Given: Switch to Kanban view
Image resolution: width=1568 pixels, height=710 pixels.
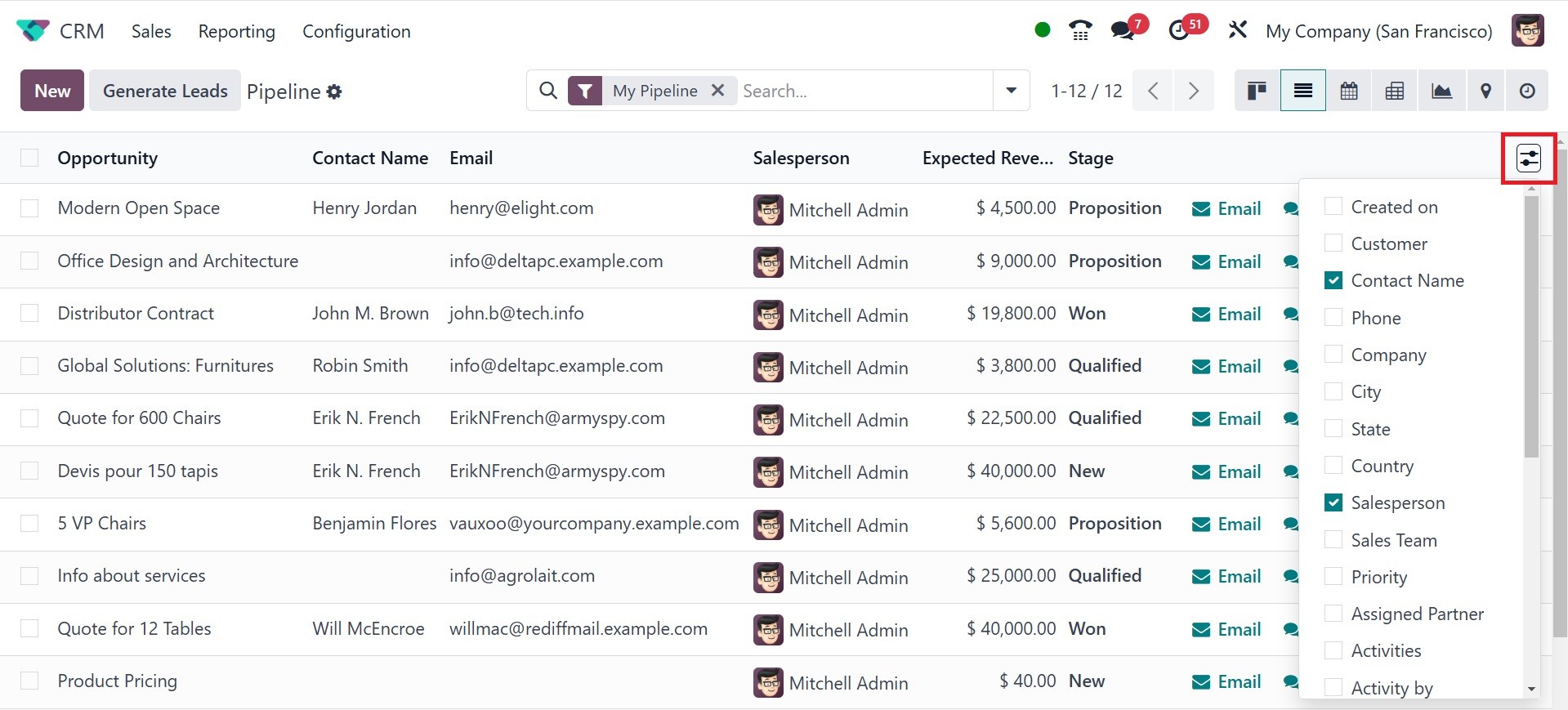Looking at the screenshot, I should (1257, 91).
